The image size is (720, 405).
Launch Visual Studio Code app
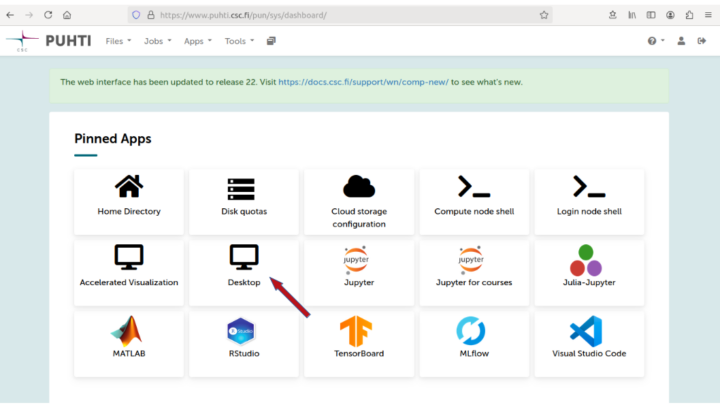pos(589,344)
